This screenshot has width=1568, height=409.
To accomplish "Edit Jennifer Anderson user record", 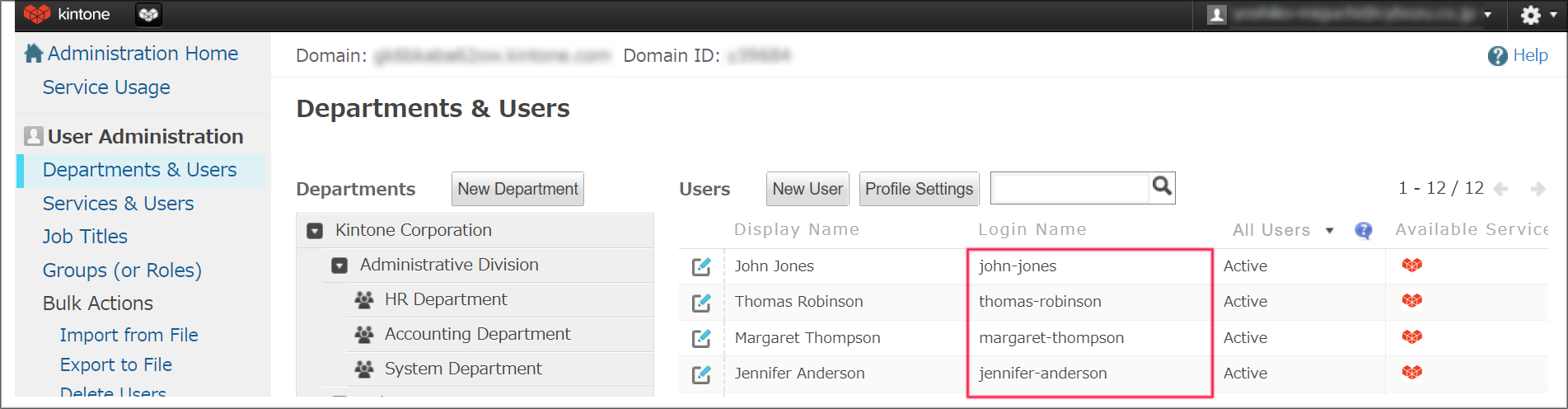I will click(x=701, y=374).
